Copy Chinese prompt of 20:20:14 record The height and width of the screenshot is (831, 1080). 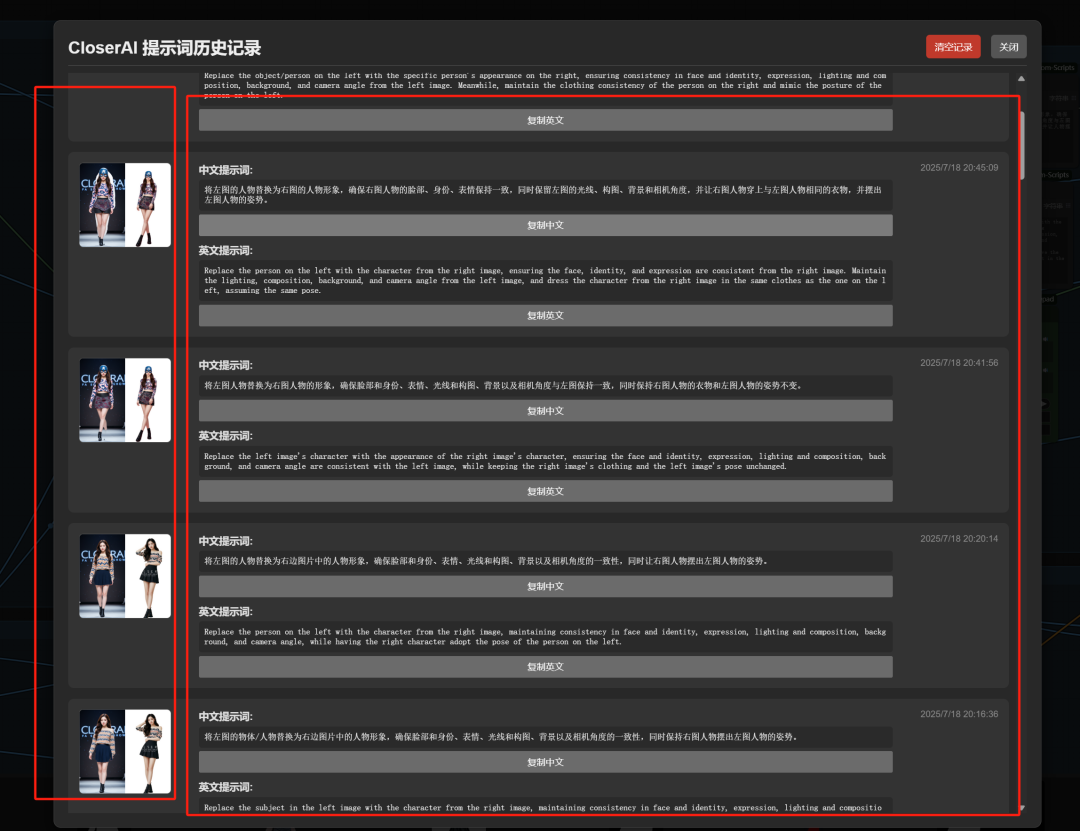(x=546, y=586)
